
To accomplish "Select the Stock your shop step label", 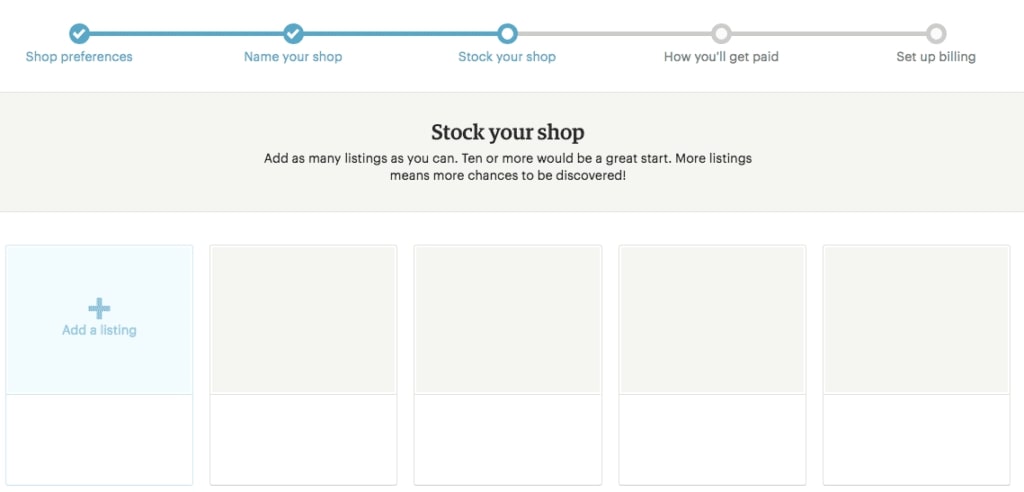I will click(507, 57).
